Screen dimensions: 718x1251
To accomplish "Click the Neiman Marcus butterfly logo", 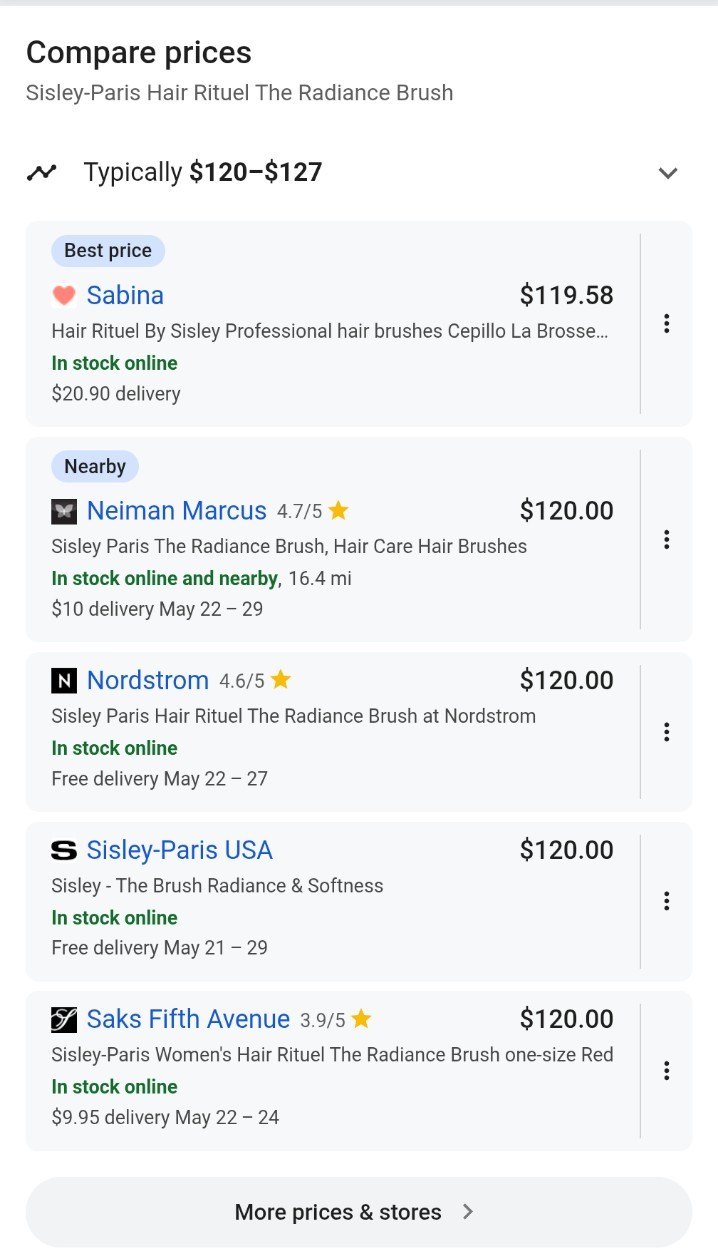I will [64, 511].
